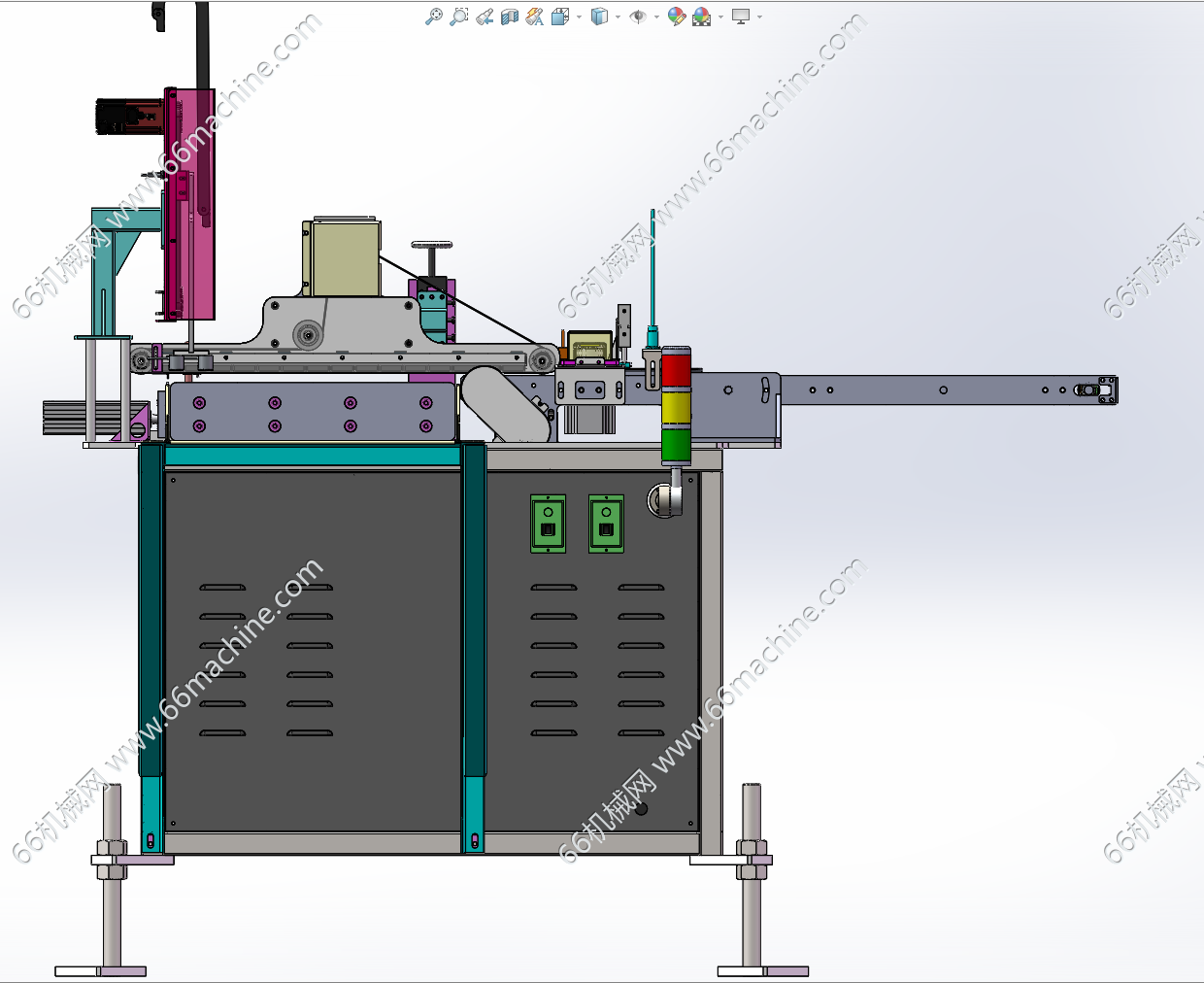Screen dimensions: 1204x983
Task: Go back with Previous View icon
Action: point(485,17)
